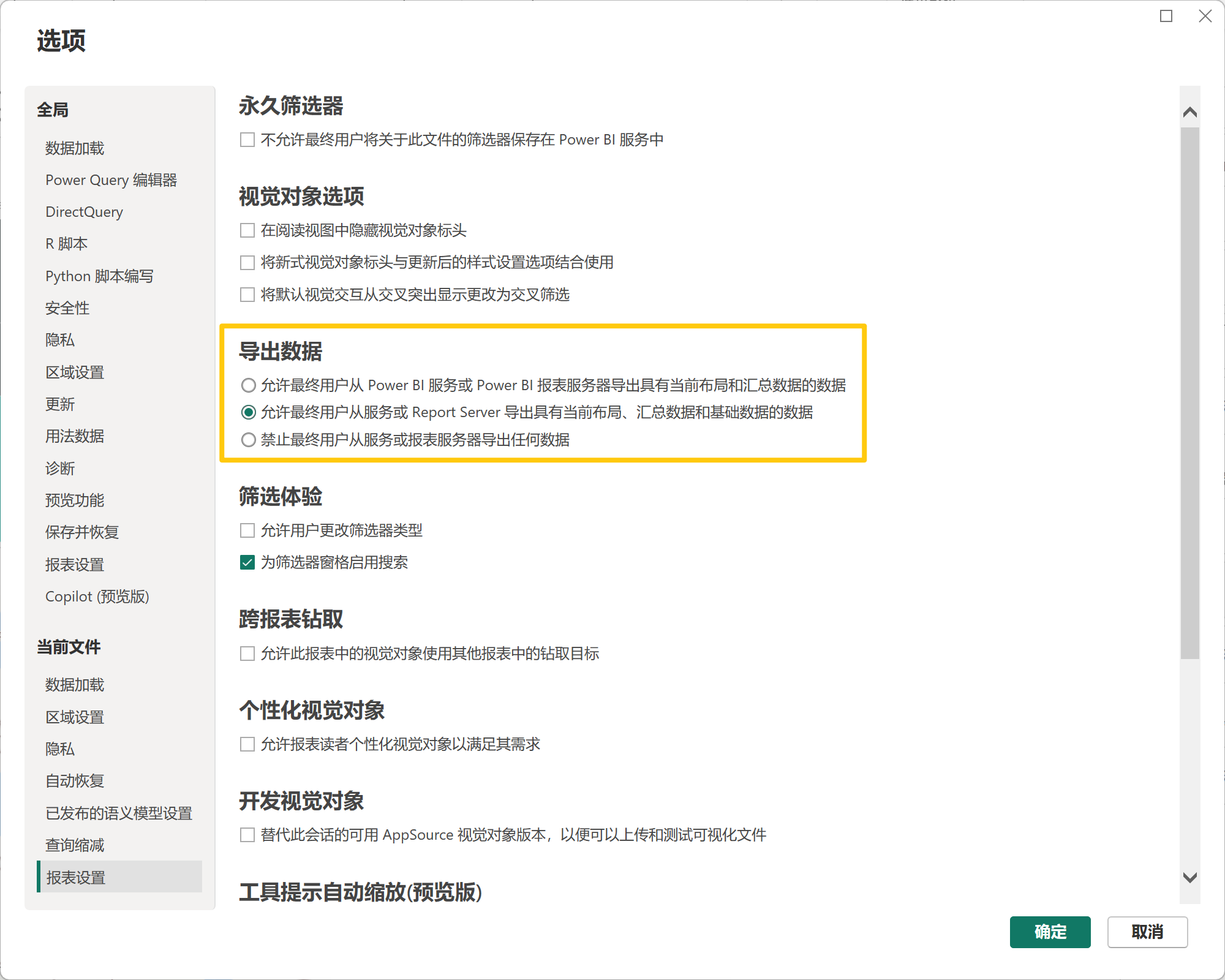This screenshot has width=1225, height=980.
Task: Open 隐私 under the 全局 section
Action: pyautogui.click(x=60, y=340)
